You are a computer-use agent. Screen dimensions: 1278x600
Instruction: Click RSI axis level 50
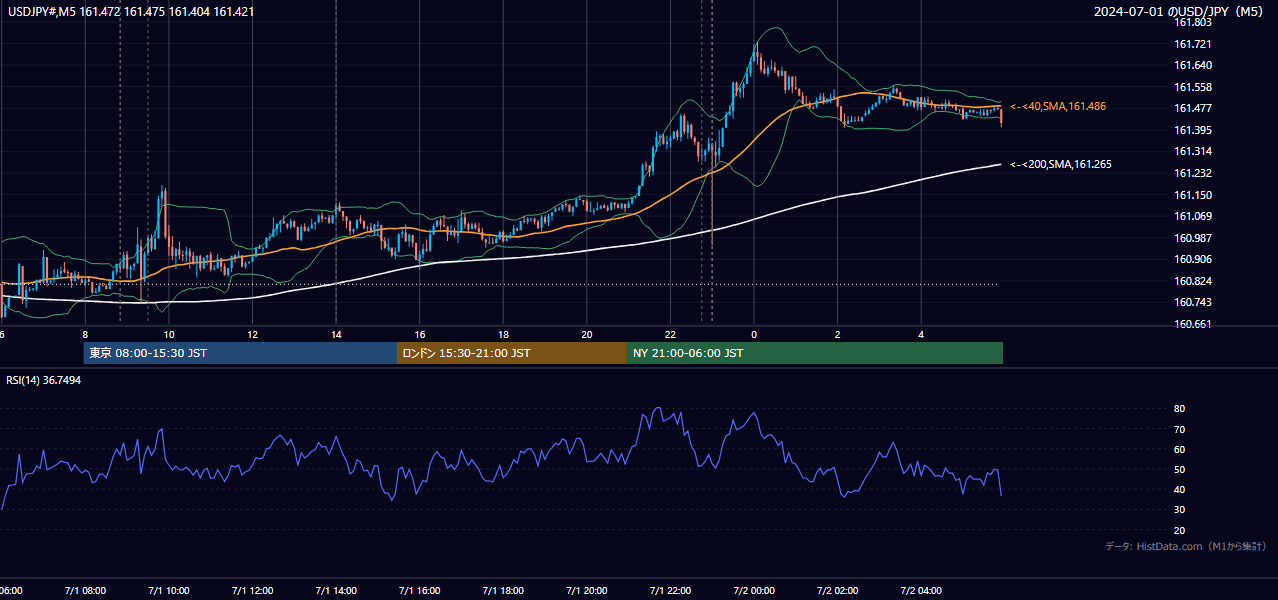1179,469
